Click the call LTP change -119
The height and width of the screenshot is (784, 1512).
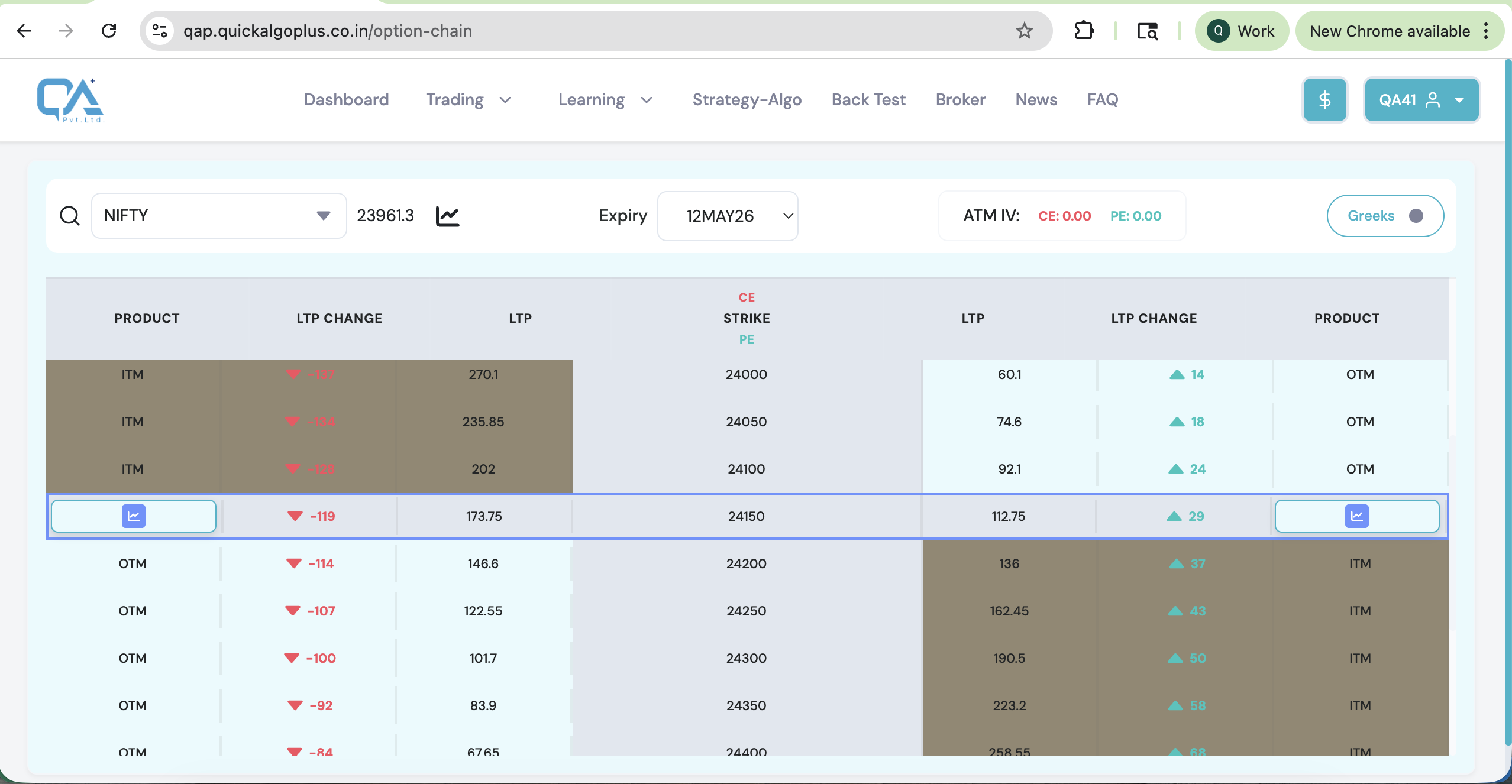point(311,516)
